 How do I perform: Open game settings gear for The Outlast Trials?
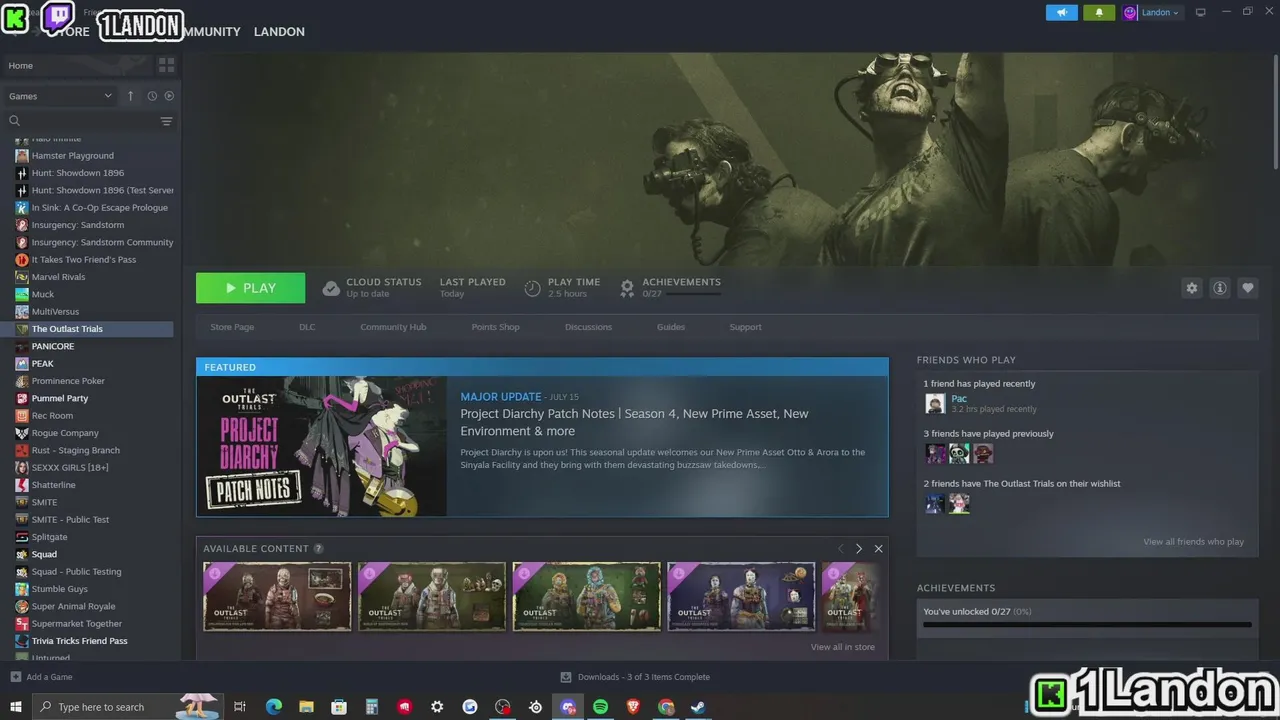1191,288
